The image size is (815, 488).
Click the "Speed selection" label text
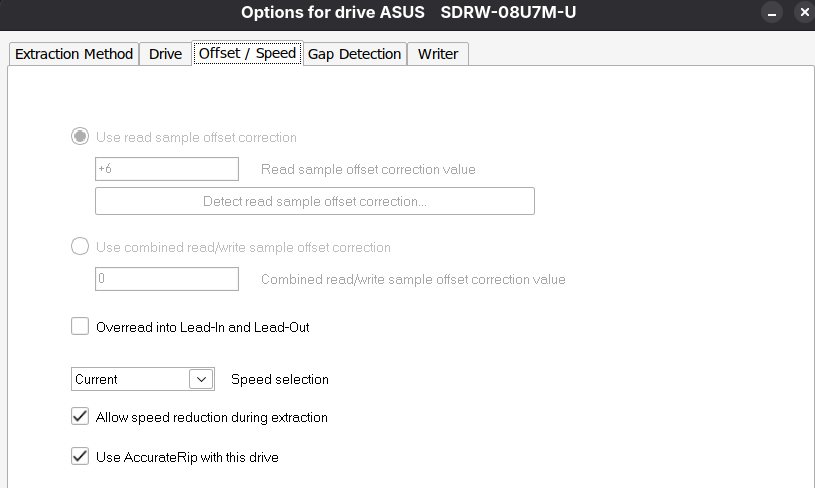pyautogui.click(x=279, y=380)
